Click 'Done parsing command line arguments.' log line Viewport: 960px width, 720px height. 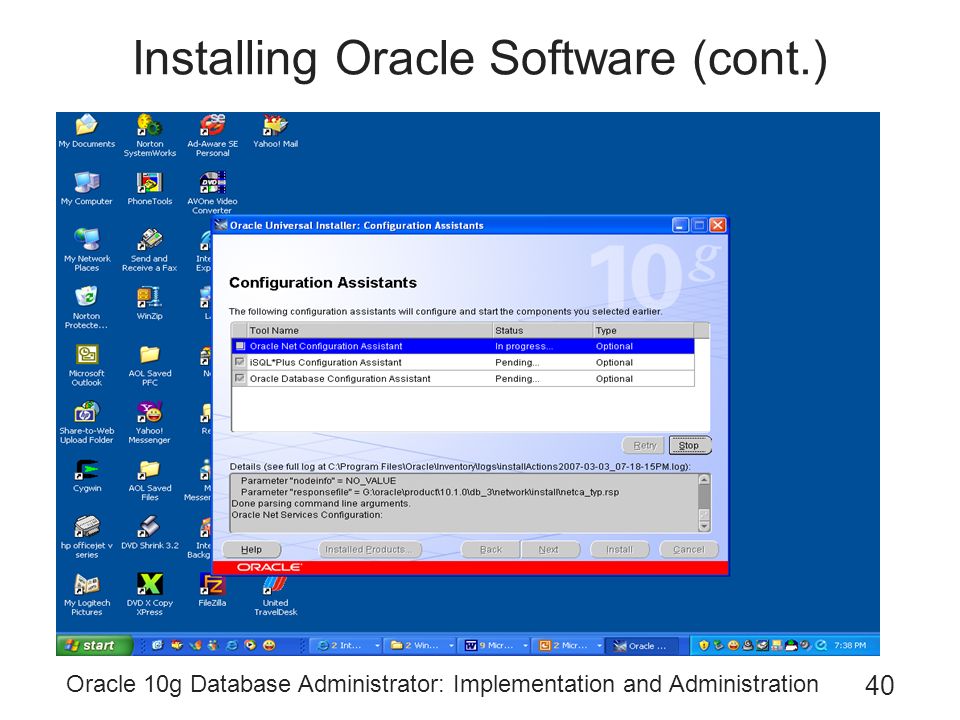(321, 503)
